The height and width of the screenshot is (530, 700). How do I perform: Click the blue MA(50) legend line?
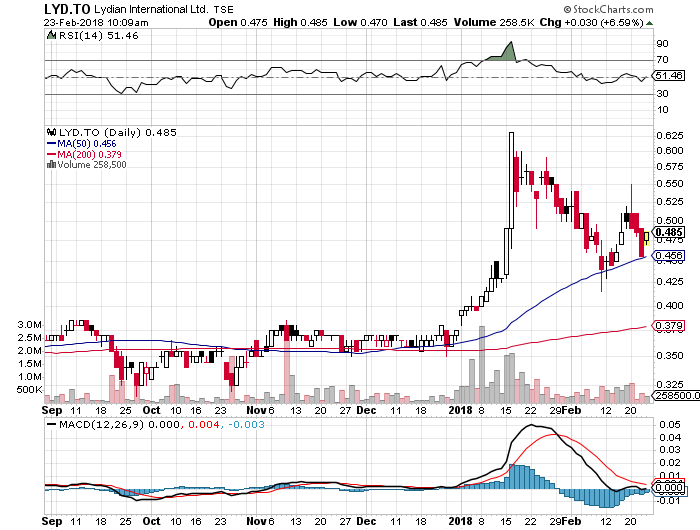click(52, 144)
